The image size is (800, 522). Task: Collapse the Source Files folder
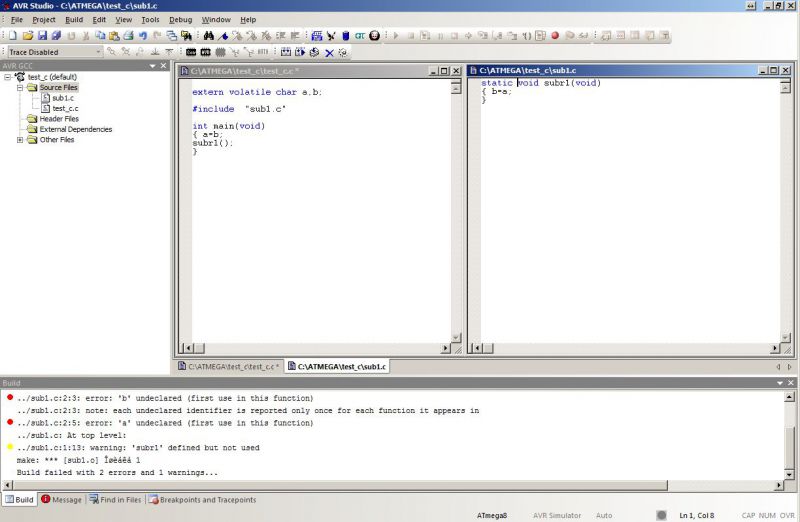(20, 88)
